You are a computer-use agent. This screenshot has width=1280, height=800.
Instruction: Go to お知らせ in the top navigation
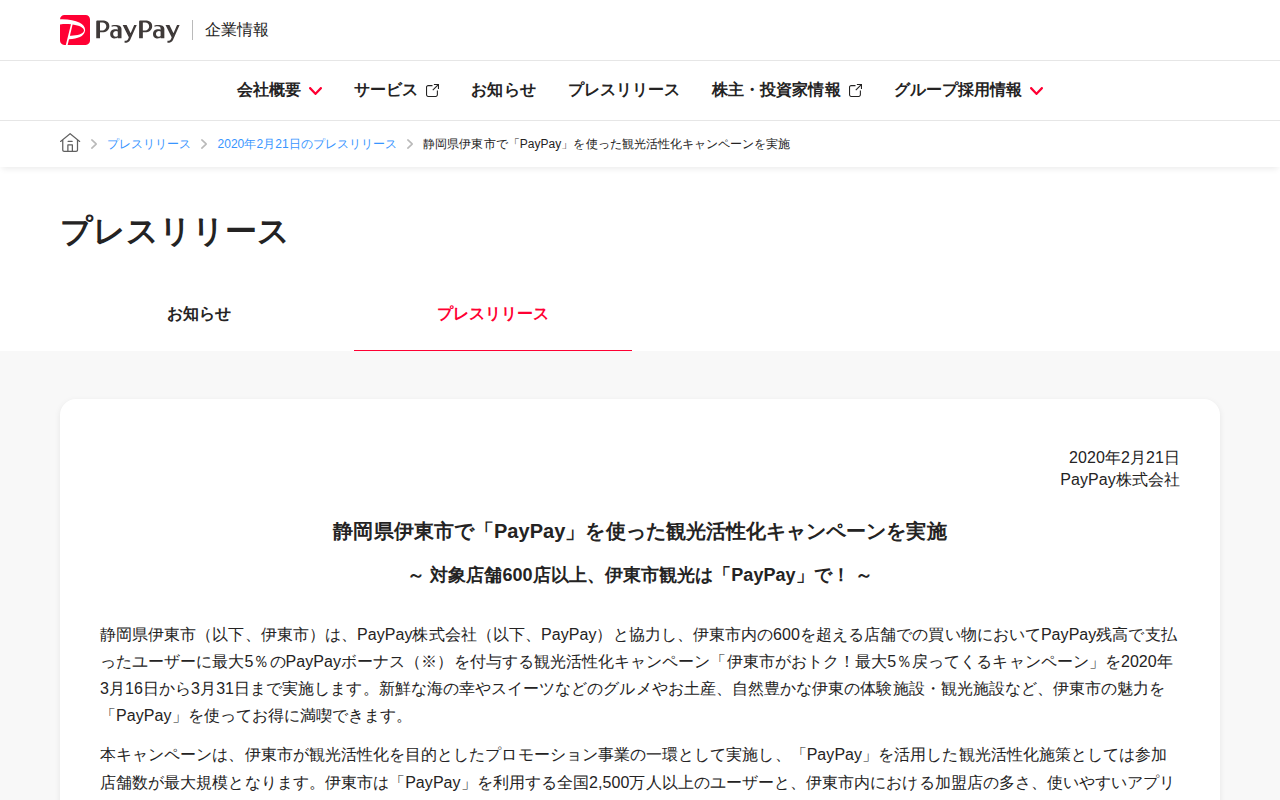point(503,90)
